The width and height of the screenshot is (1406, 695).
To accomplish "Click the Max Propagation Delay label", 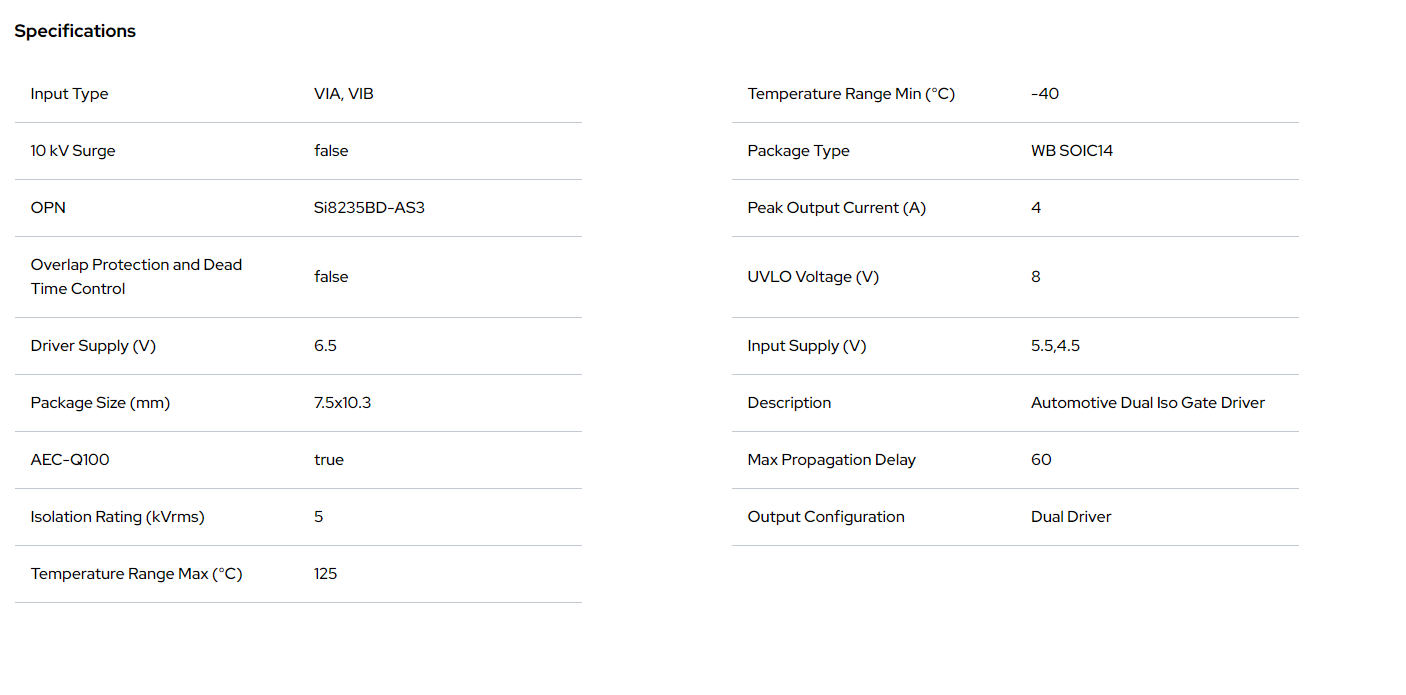I will [x=831, y=460].
